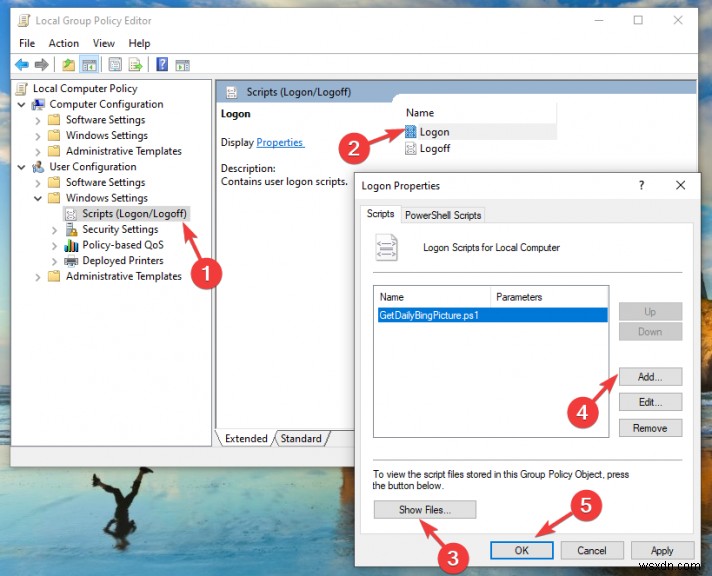Click the Forward arrow toolbar icon

(41, 65)
